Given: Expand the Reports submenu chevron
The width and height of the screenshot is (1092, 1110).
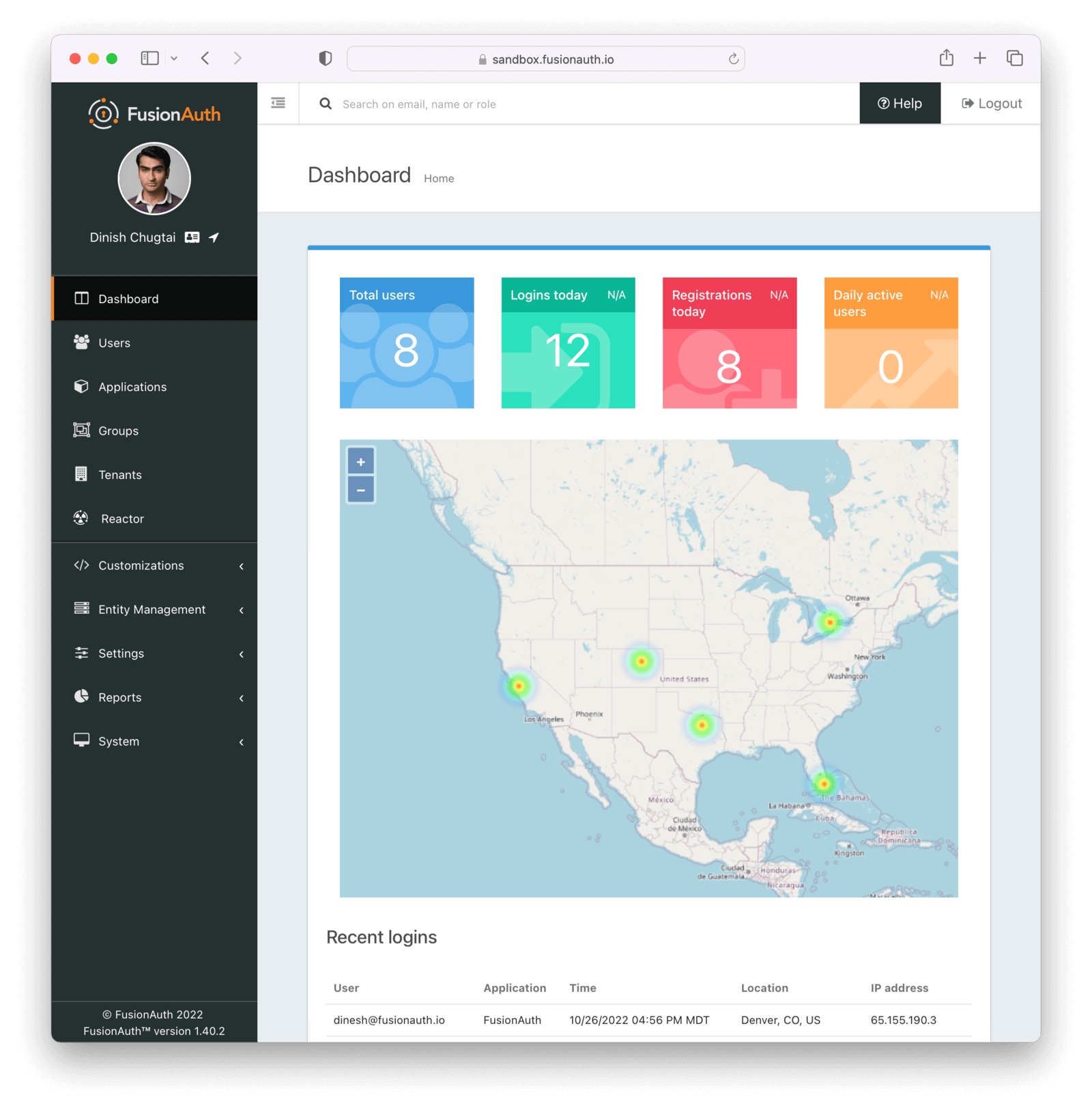Looking at the screenshot, I should pos(242,698).
